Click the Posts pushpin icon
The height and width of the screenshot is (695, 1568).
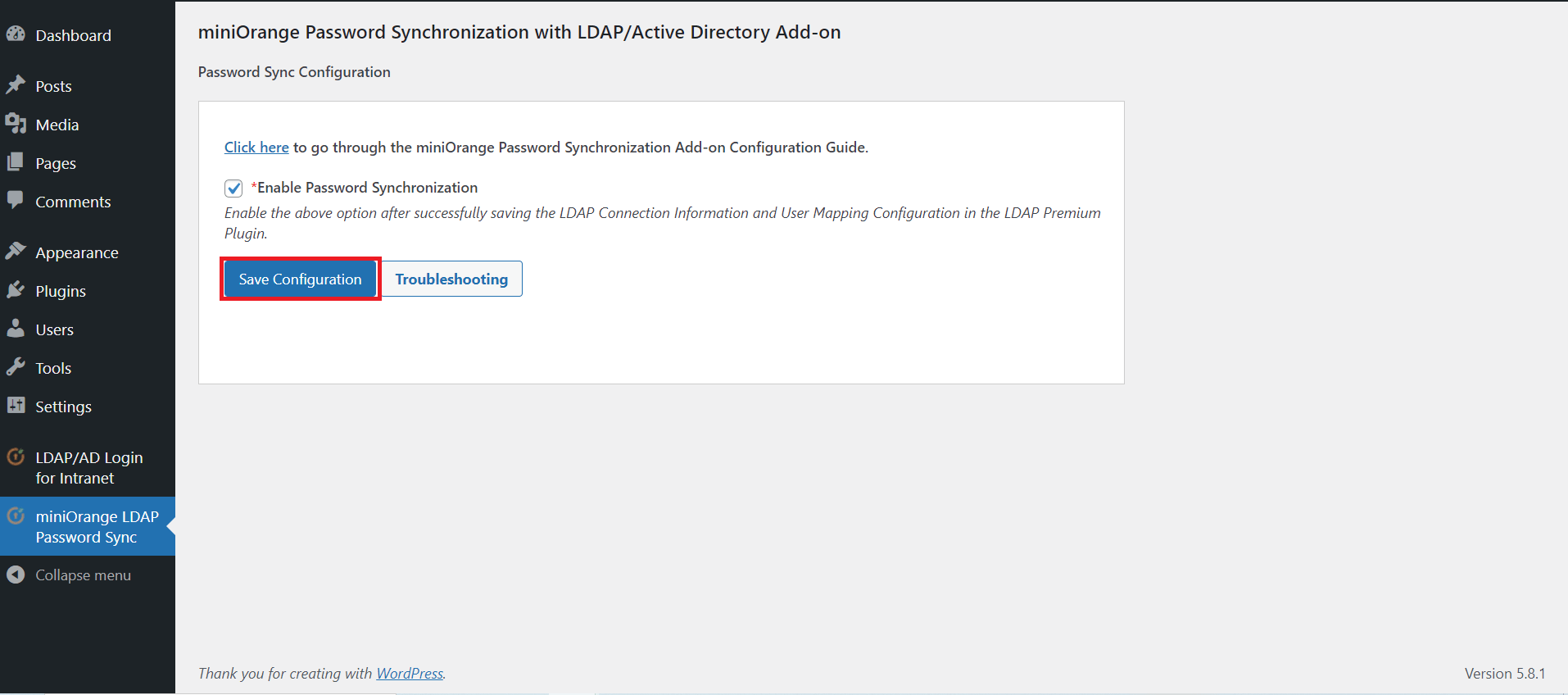pyautogui.click(x=16, y=85)
